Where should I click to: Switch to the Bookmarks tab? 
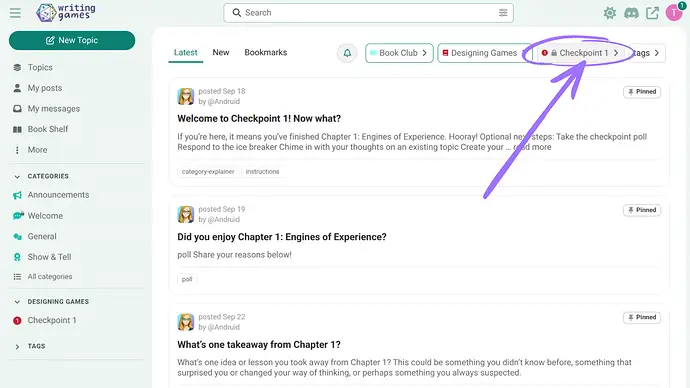point(266,52)
